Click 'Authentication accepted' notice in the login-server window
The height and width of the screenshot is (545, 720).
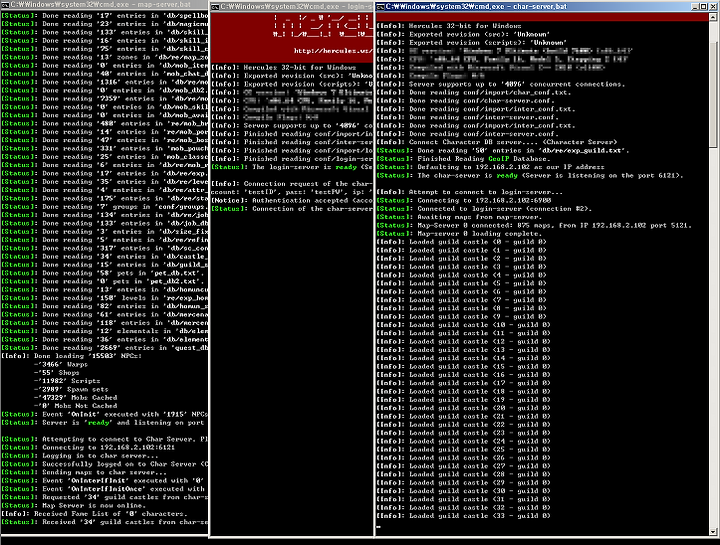[292, 200]
